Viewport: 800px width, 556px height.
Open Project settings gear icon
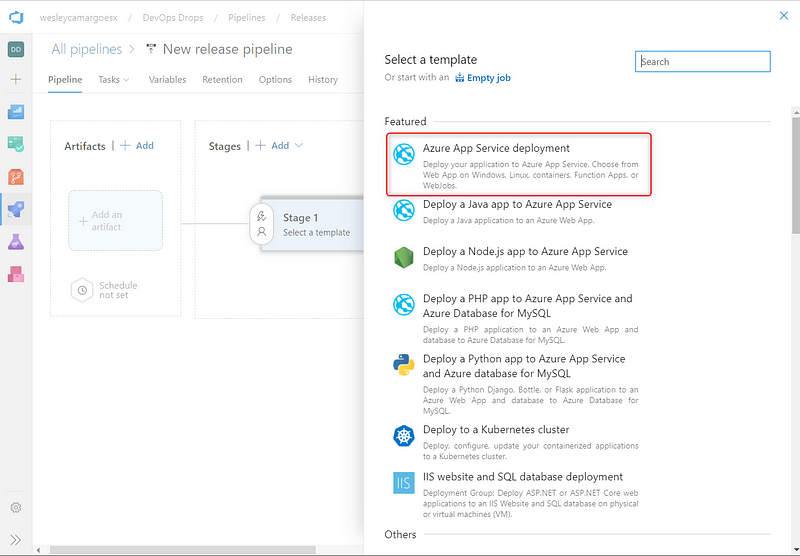pyautogui.click(x=16, y=509)
